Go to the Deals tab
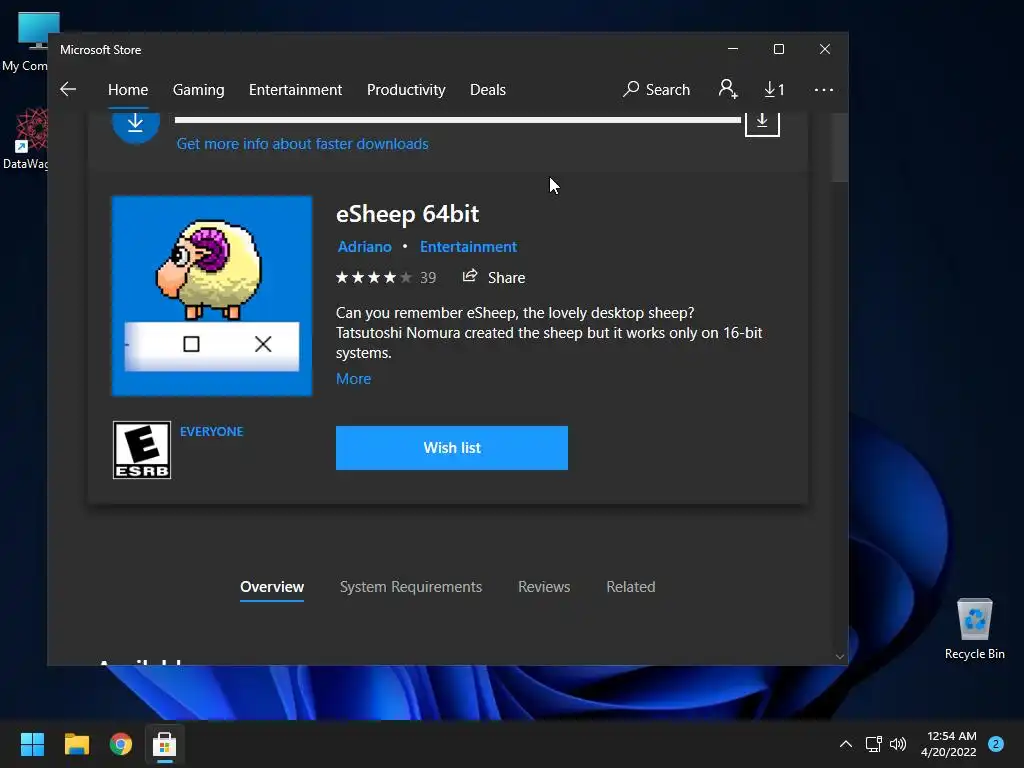The width and height of the screenshot is (1024, 768). tap(488, 89)
